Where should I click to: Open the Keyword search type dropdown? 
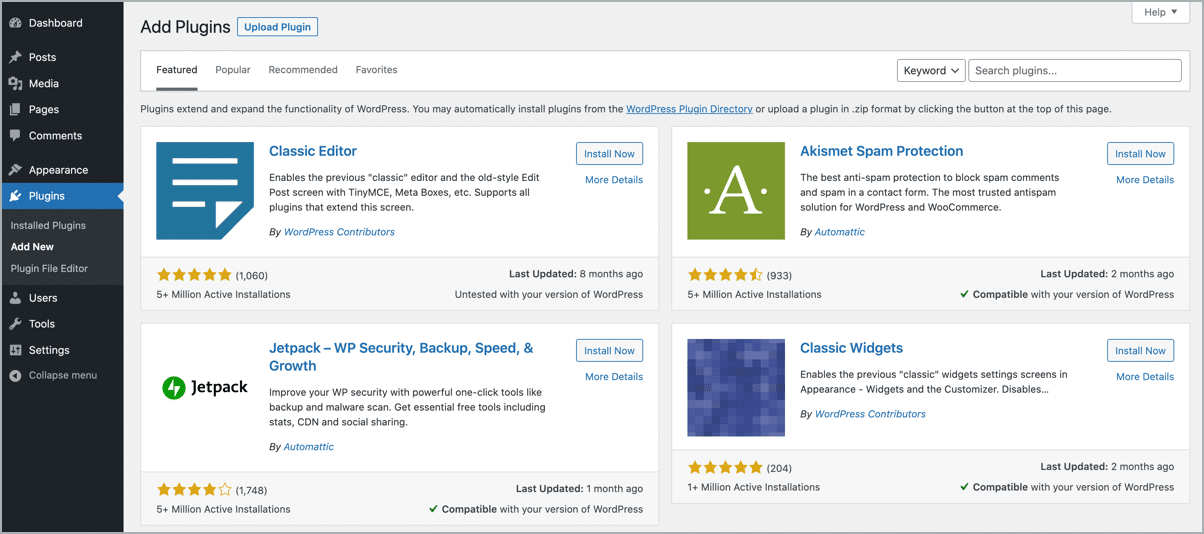pos(931,70)
